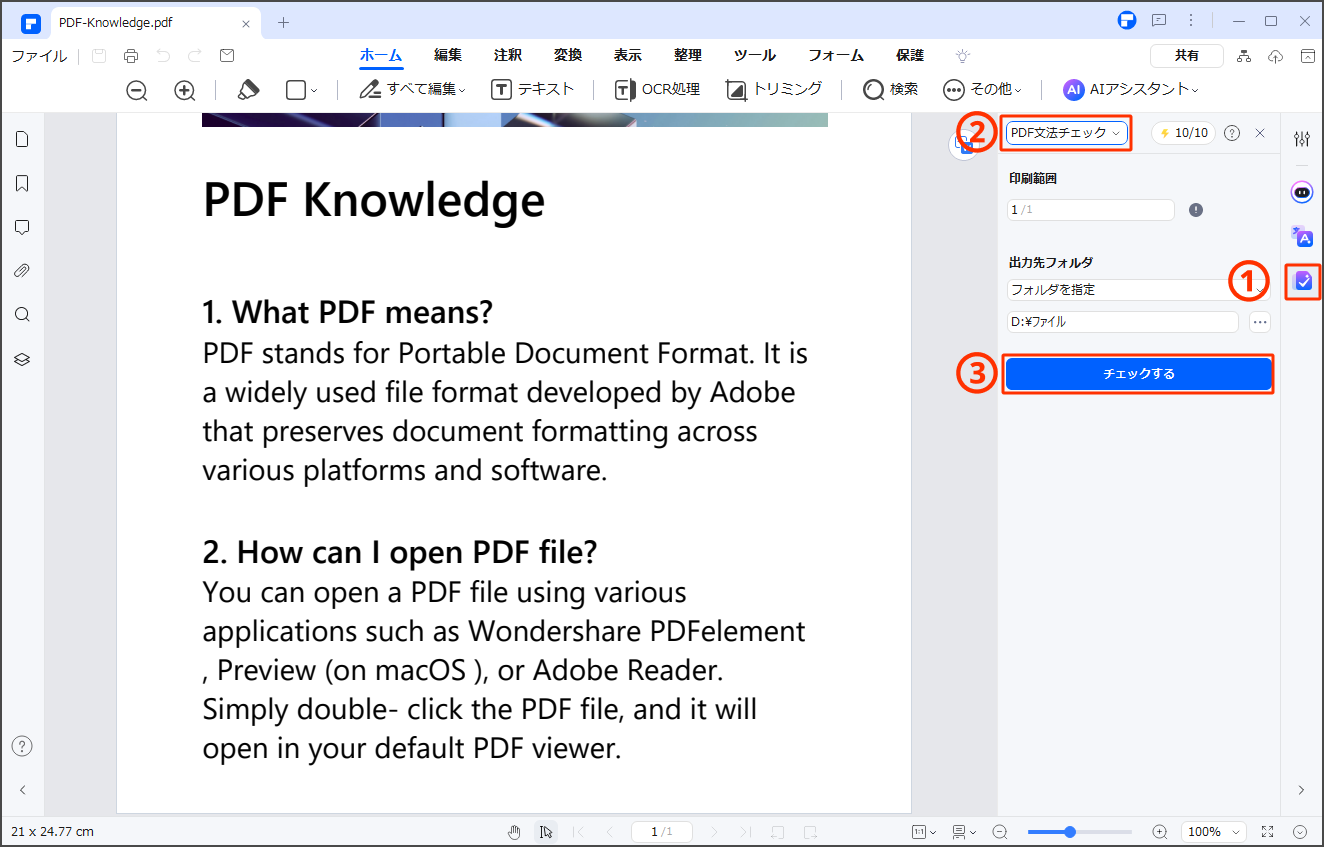Click the zoom out magnifier in toolbar

coord(137,90)
